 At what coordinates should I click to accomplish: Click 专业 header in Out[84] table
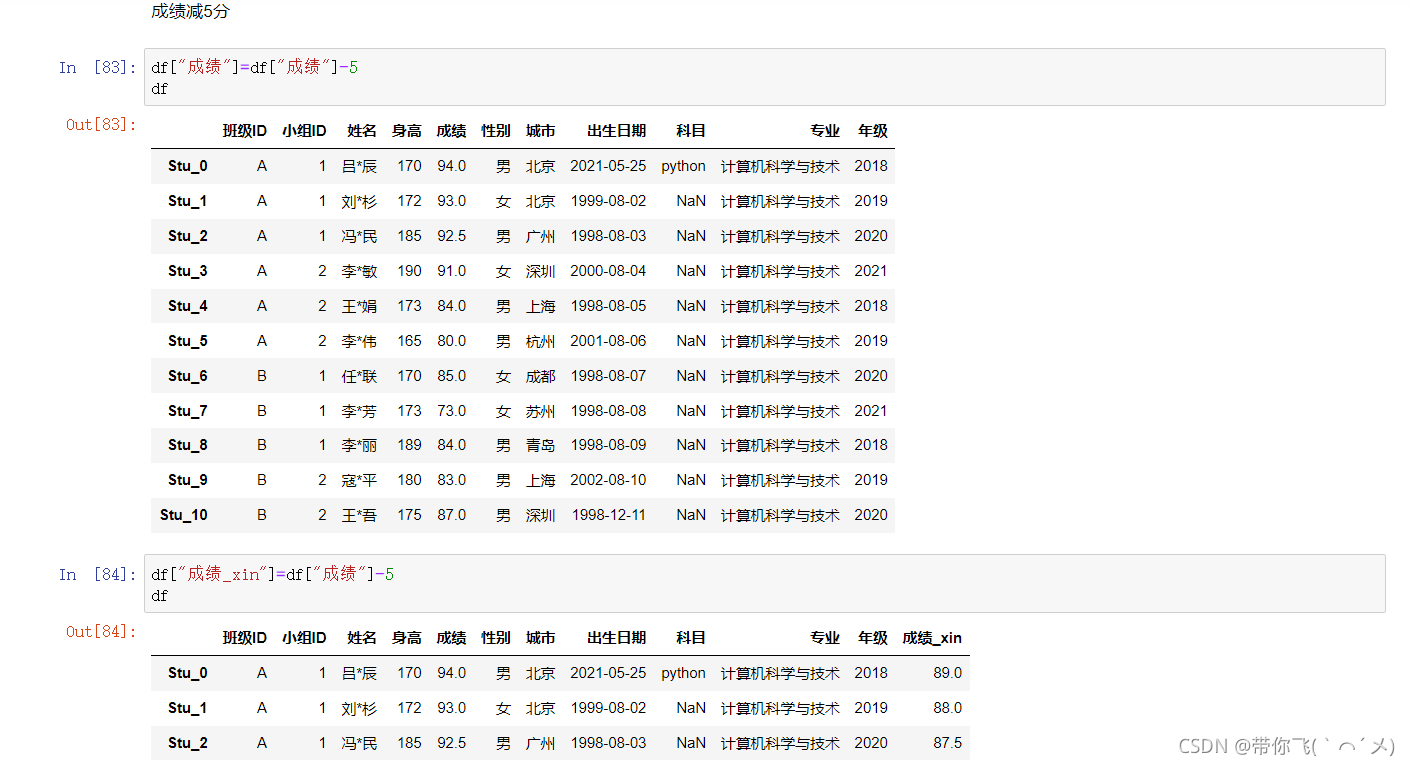825,638
